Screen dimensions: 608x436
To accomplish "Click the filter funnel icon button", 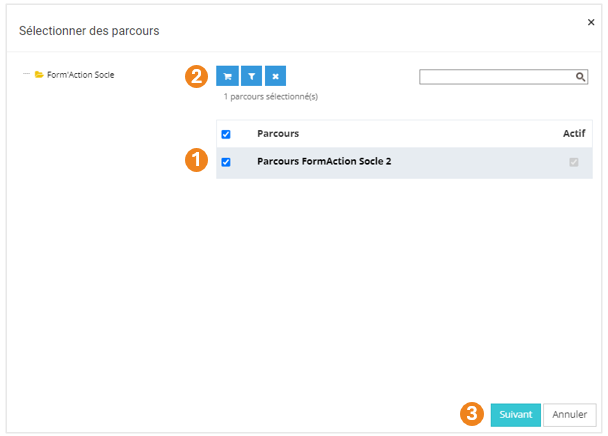I will (x=252, y=76).
